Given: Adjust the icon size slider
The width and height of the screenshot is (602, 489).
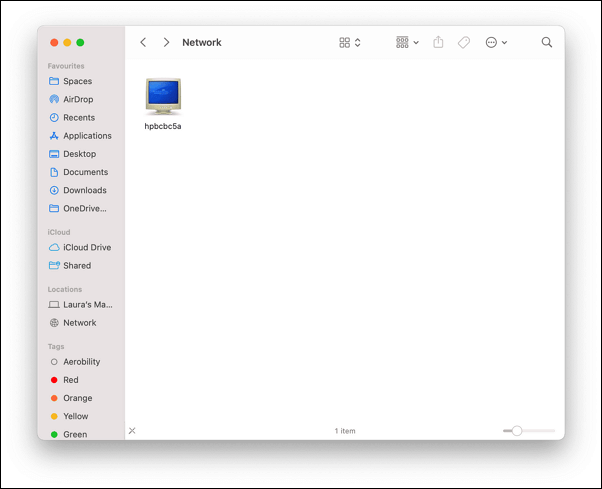Looking at the screenshot, I should click(517, 431).
